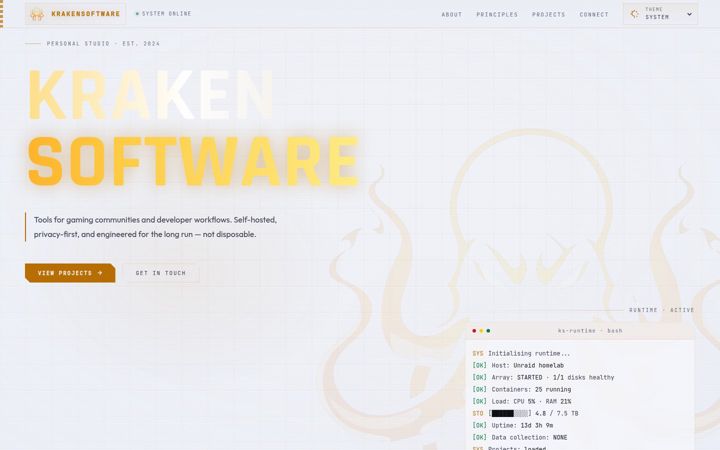The width and height of the screenshot is (720, 450).
Task: Click the KrakenSoftware octopus logo icon
Action: (x=37, y=14)
